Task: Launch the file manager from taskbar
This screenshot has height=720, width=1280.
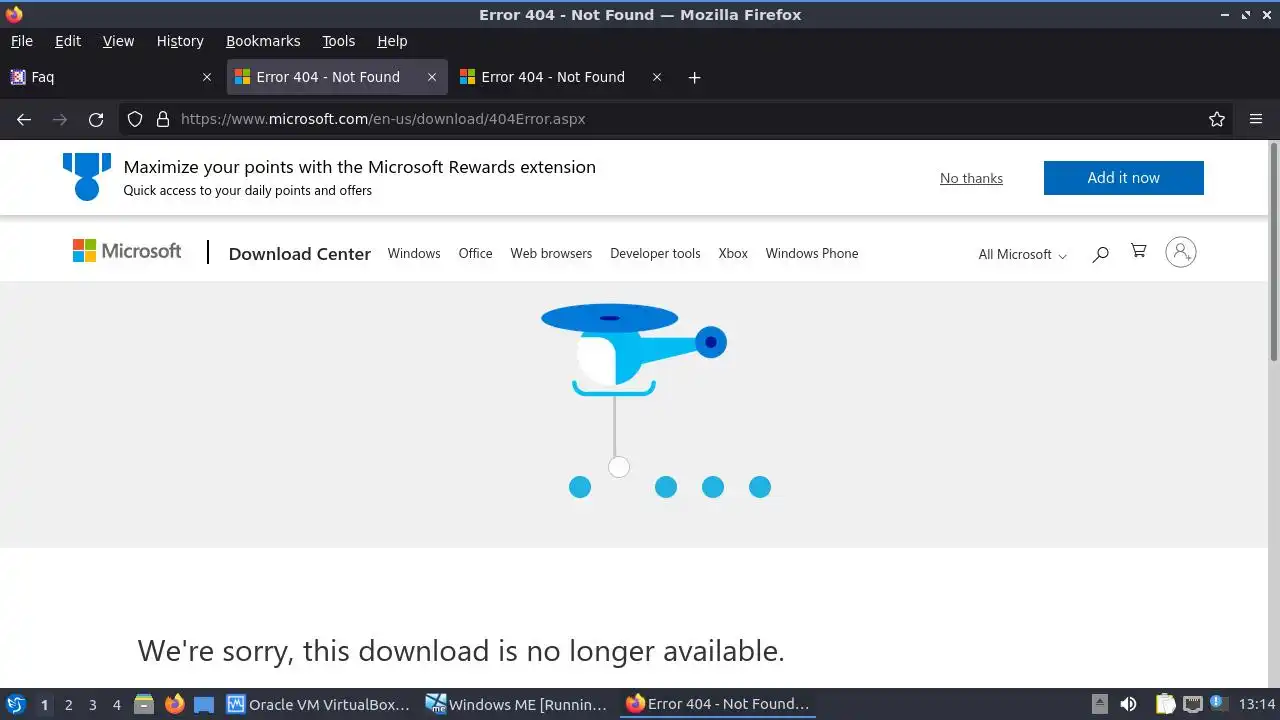Action: pos(143,704)
